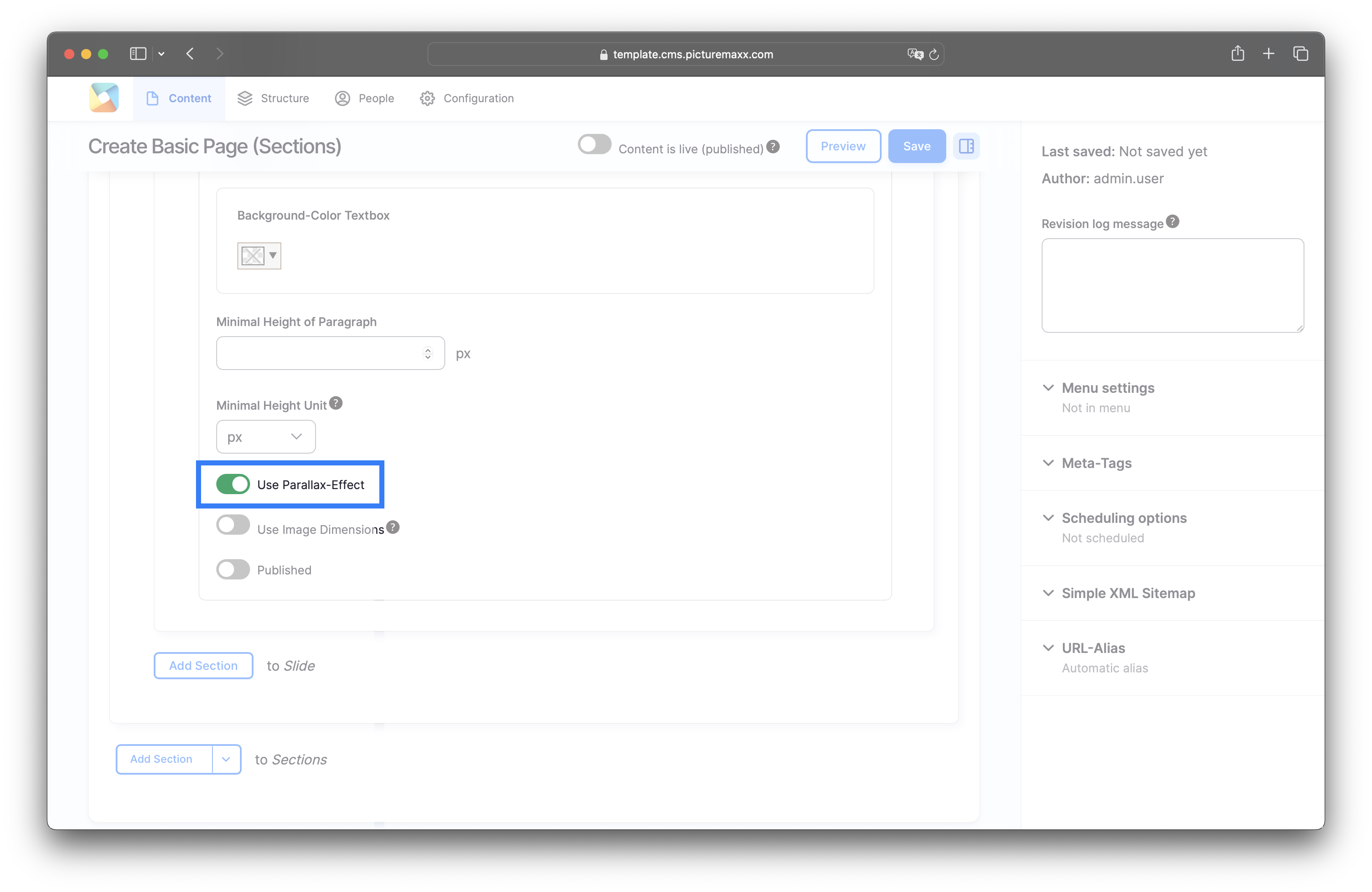Open the Minimal Height Unit px dropdown
1372x892 pixels.
[266, 437]
